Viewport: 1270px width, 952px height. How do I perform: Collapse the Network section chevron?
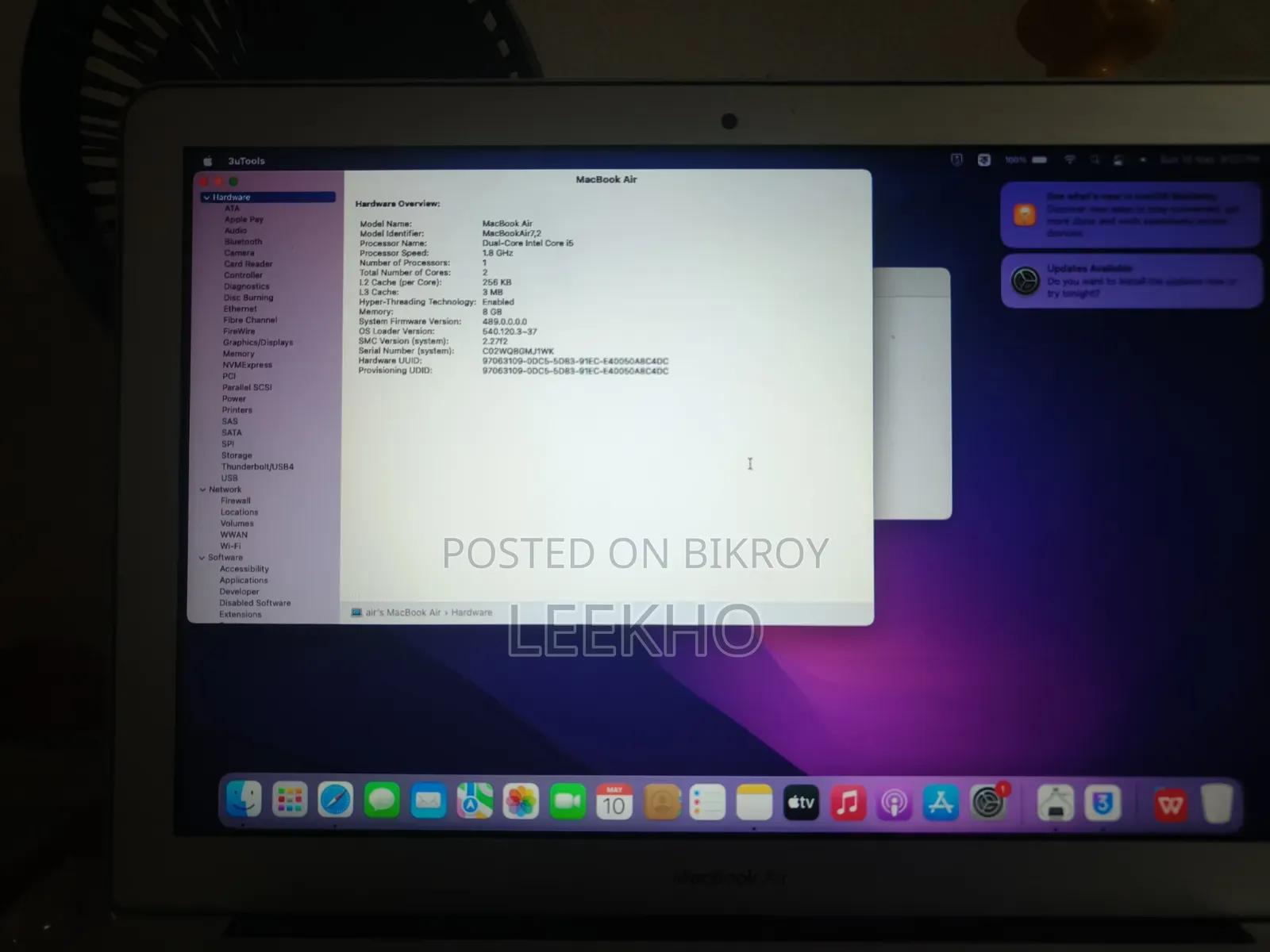pyautogui.click(x=203, y=490)
